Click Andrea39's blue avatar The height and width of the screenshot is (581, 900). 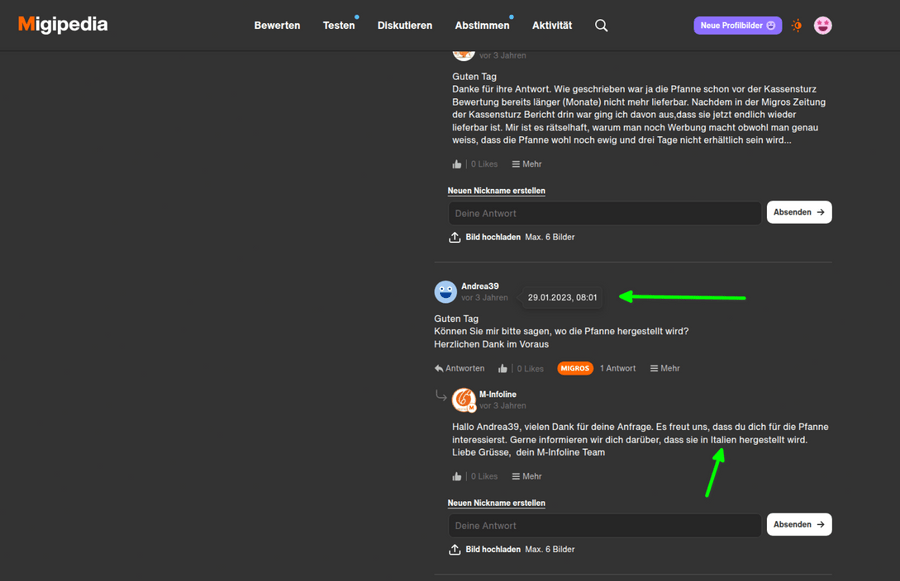(x=445, y=291)
